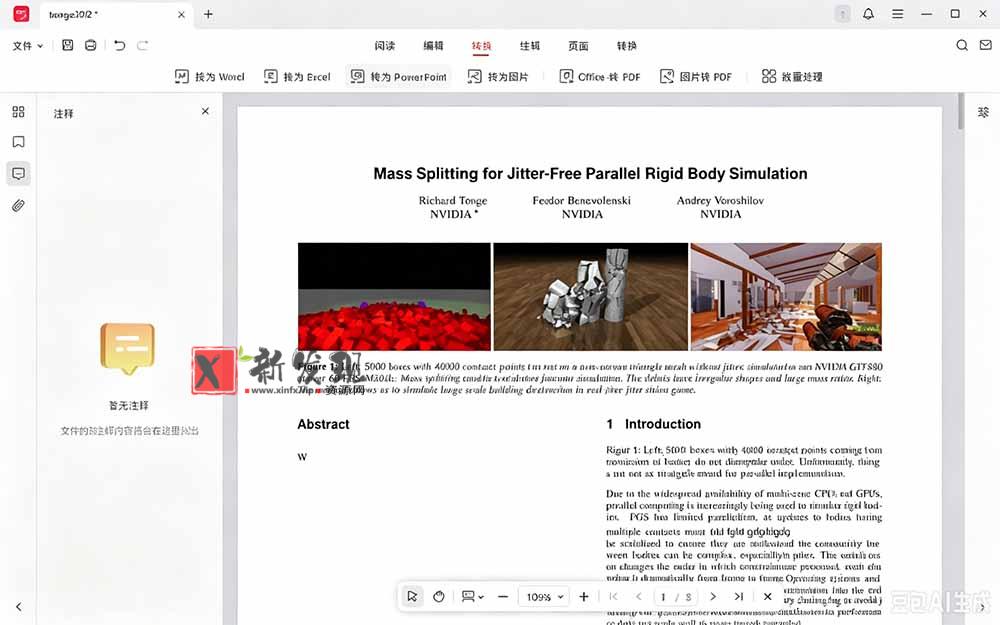
Task: Open the attachments paperclip icon
Action: (x=18, y=205)
